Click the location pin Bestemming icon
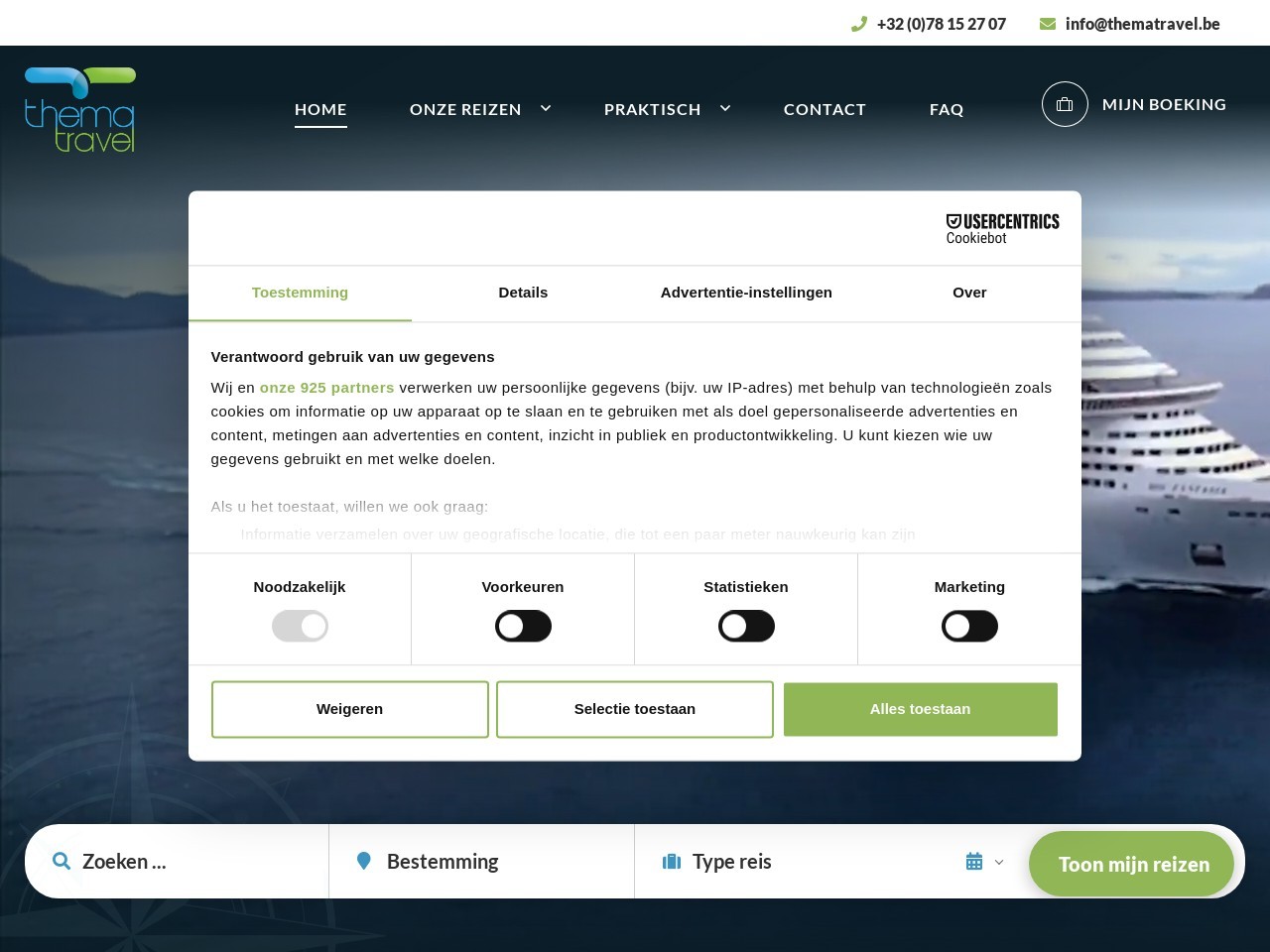The image size is (1270, 952). pyautogui.click(x=364, y=861)
